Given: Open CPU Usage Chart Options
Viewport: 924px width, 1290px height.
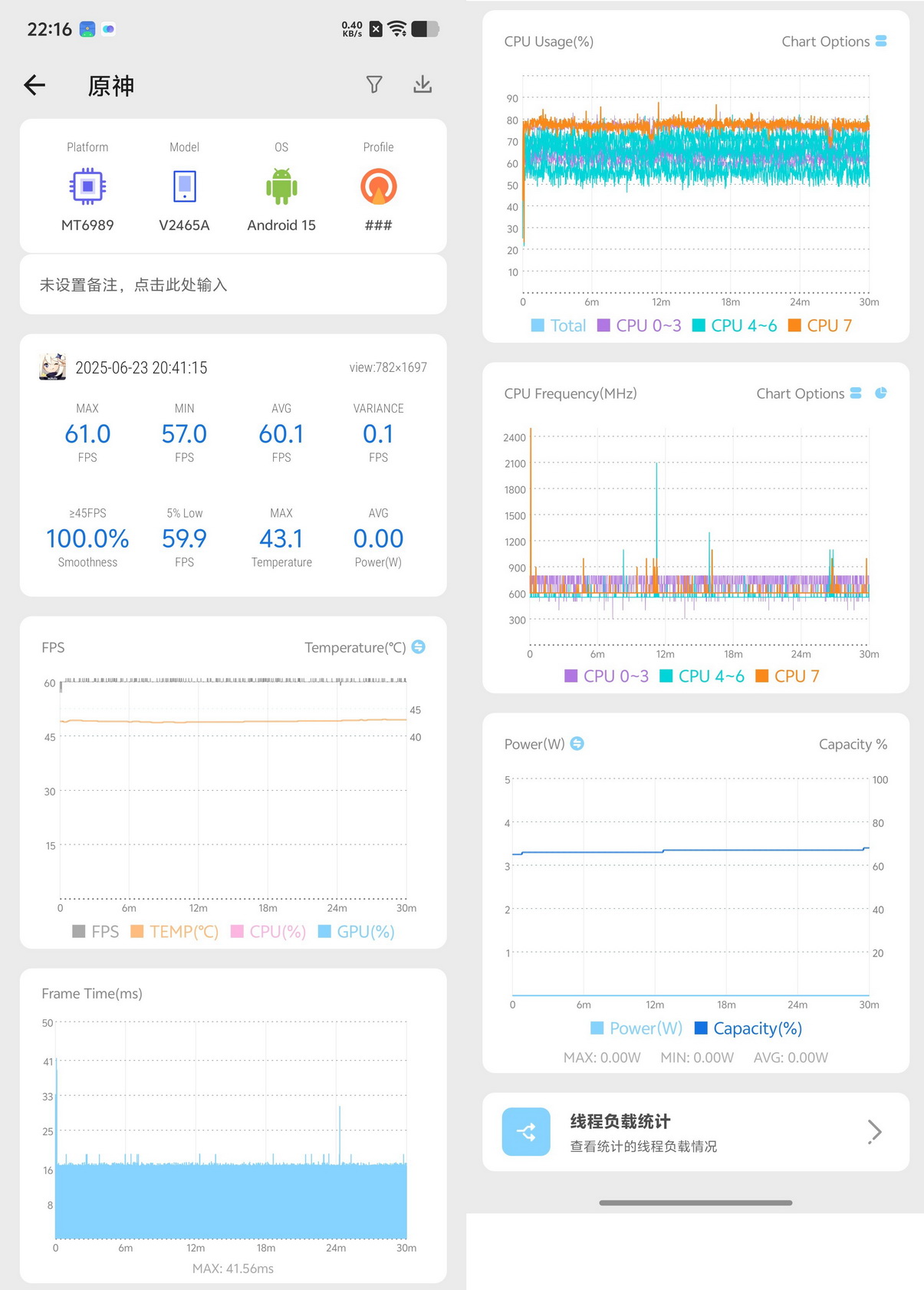Looking at the screenshot, I should click(834, 41).
